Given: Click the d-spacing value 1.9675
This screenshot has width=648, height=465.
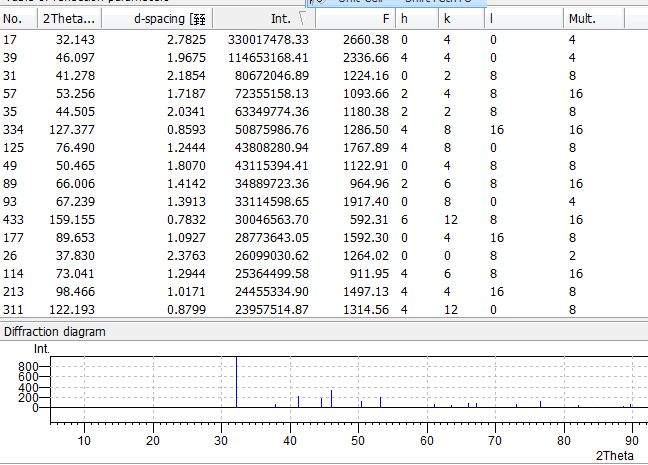Looking at the screenshot, I should click(x=186, y=57).
